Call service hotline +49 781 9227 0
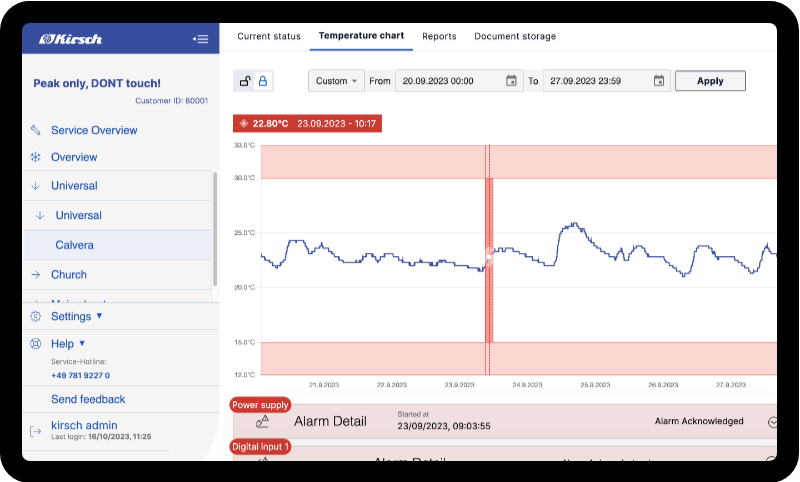 click(x=80, y=375)
